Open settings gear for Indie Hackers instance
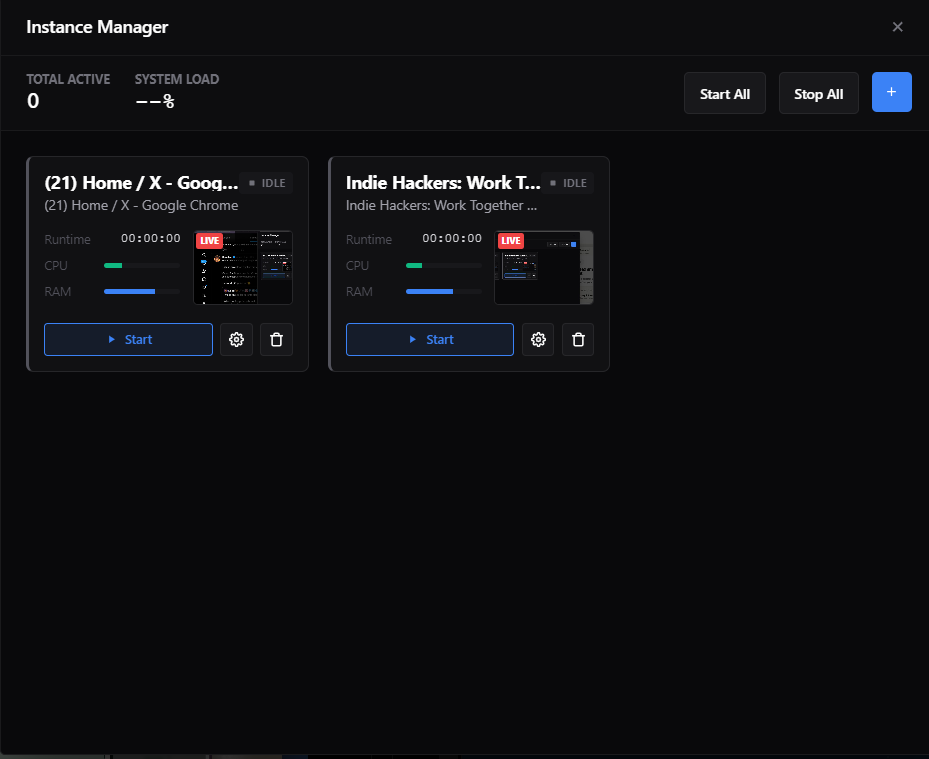The image size is (929, 759). 538,340
